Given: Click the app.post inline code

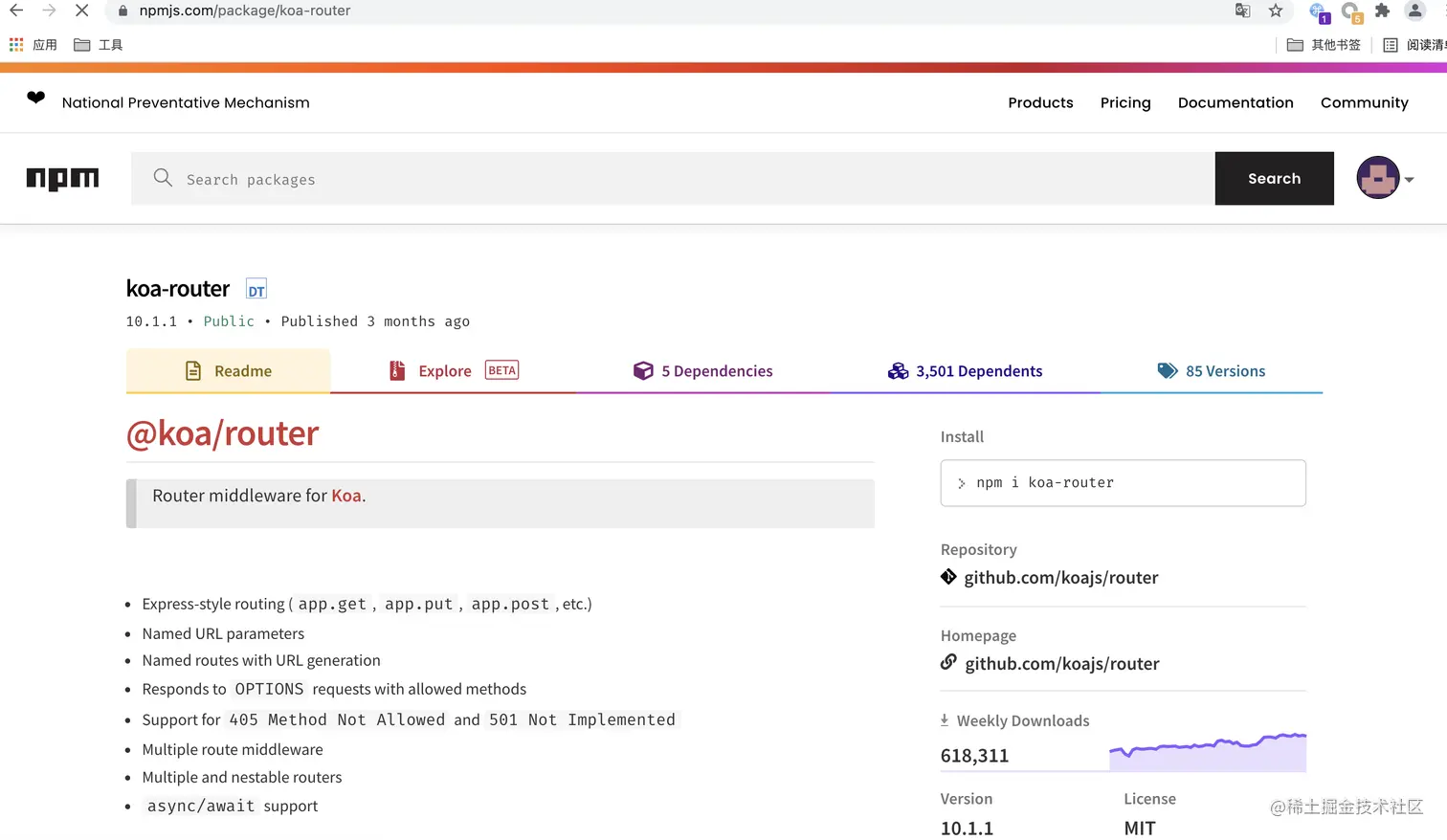Looking at the screenshot, I should [x=510, y=604].
